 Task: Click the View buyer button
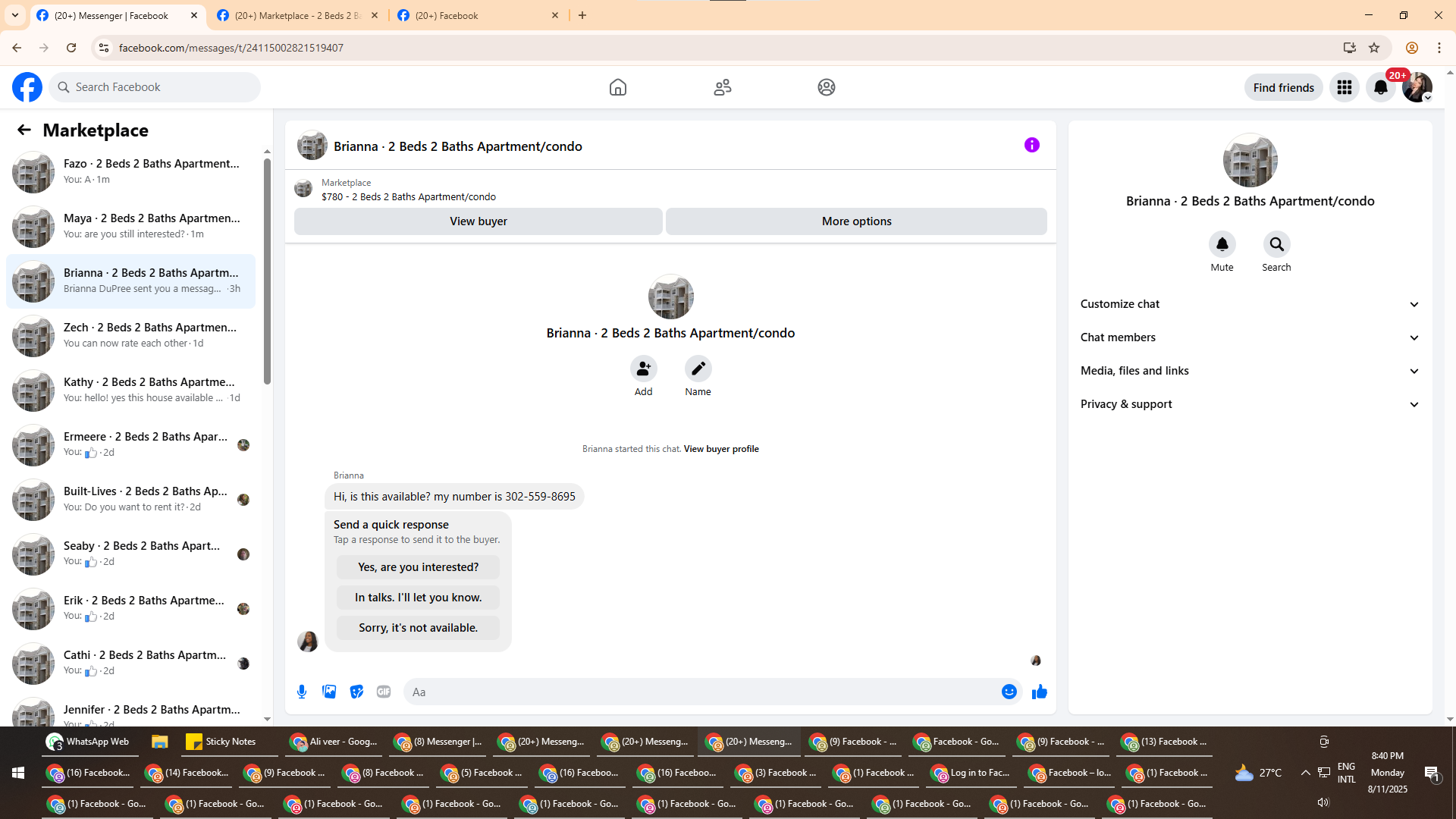point(478,221)
